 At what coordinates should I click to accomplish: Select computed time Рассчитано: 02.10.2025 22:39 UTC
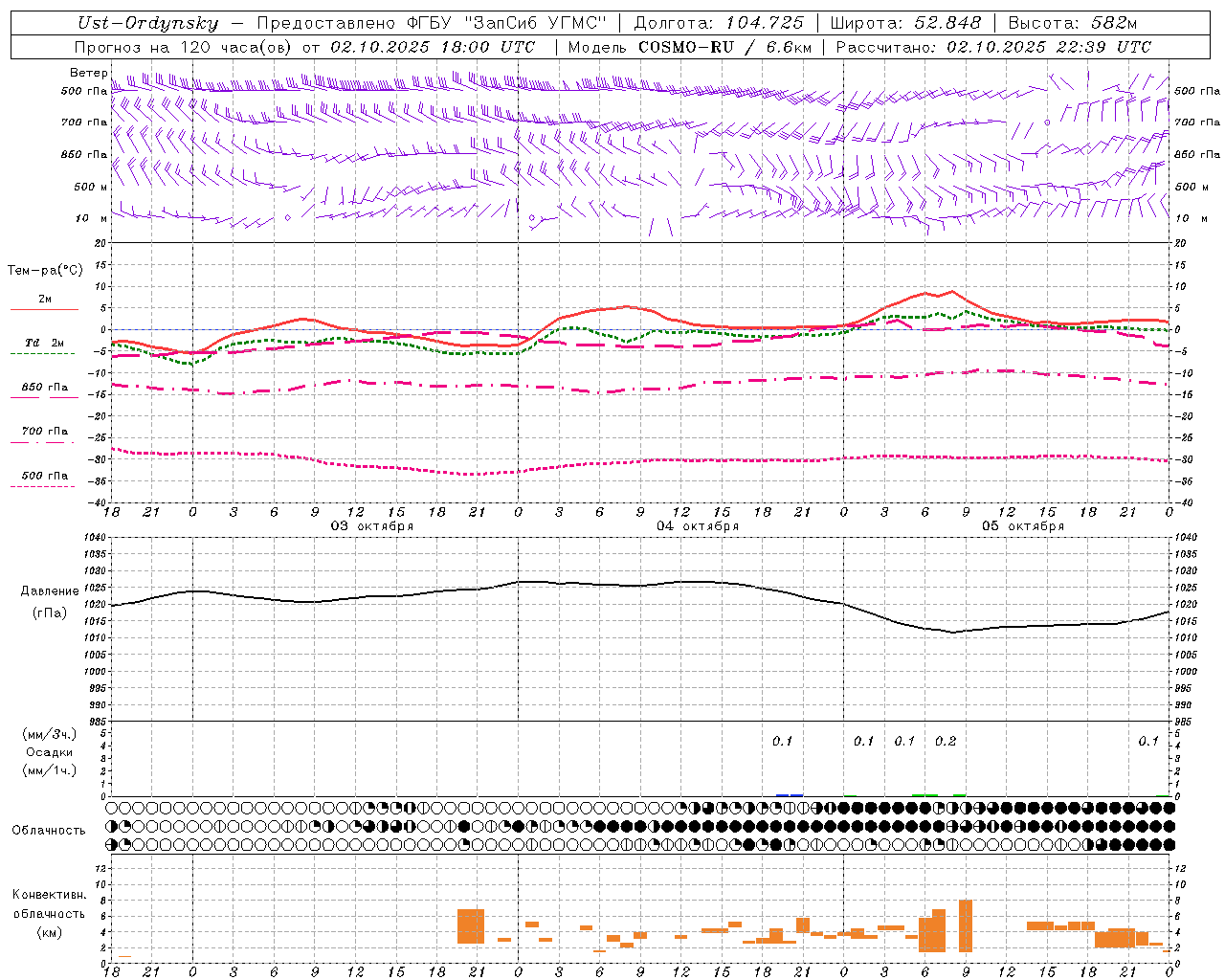pyautogui.click(x=993, y=47)
